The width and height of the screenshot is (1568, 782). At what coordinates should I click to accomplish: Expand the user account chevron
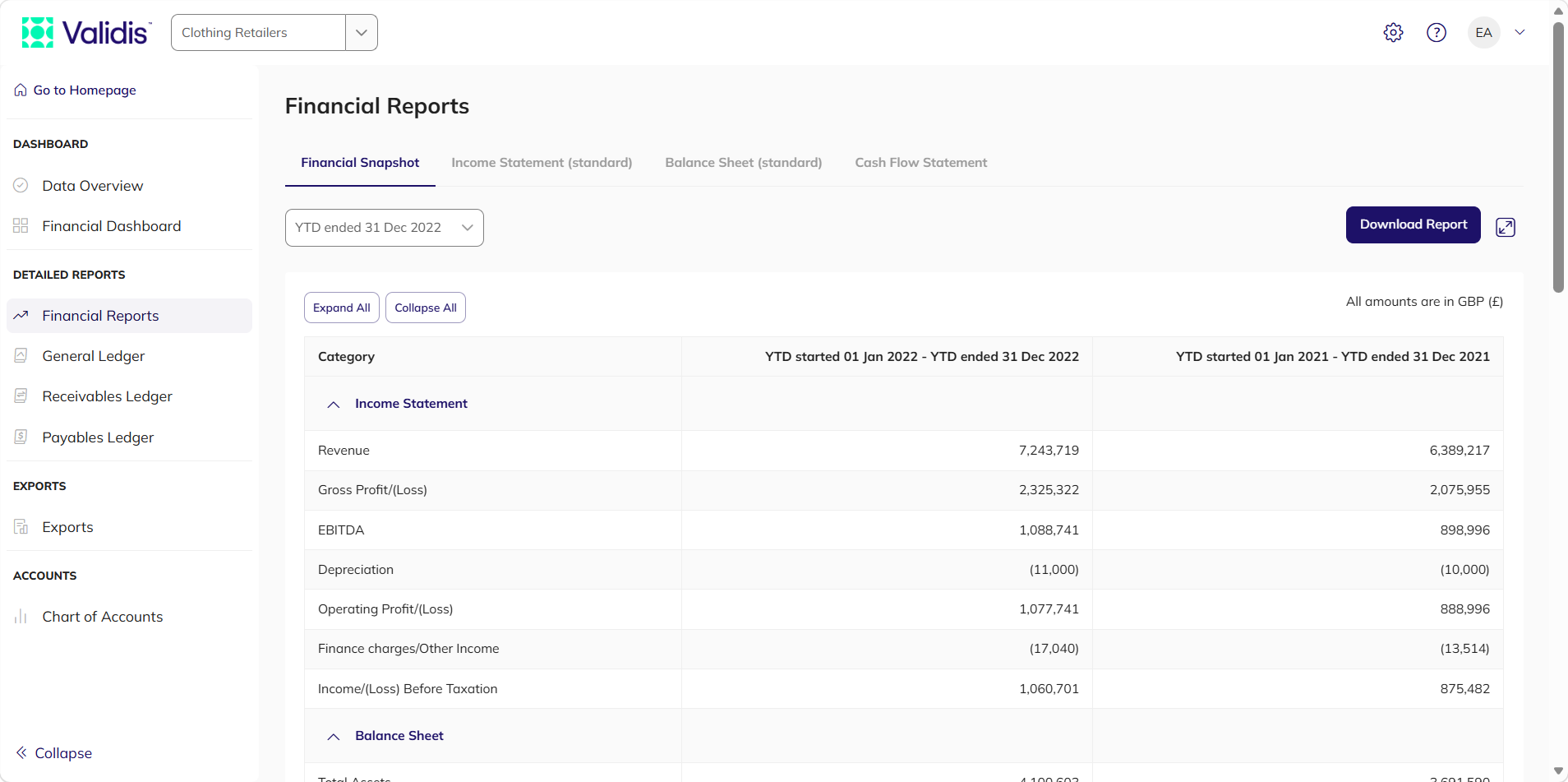[x=1520, y=33]
